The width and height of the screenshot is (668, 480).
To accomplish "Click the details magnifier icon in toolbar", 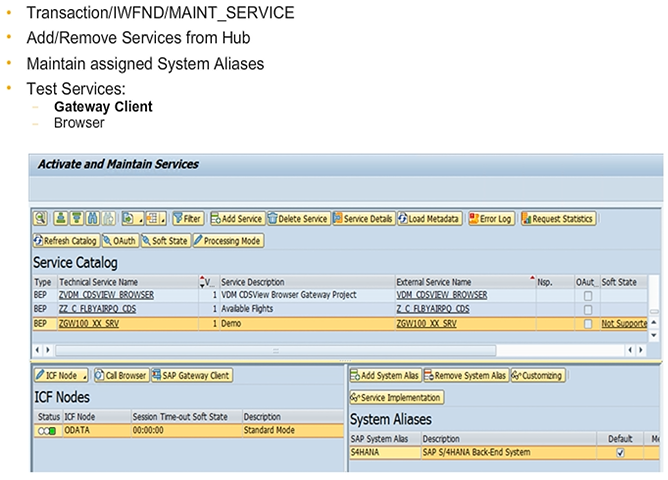I will (41, 219).
